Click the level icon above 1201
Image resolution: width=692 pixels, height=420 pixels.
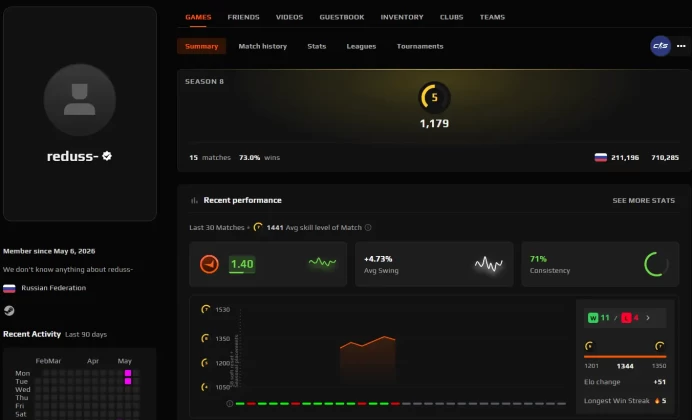click(589, 346)
